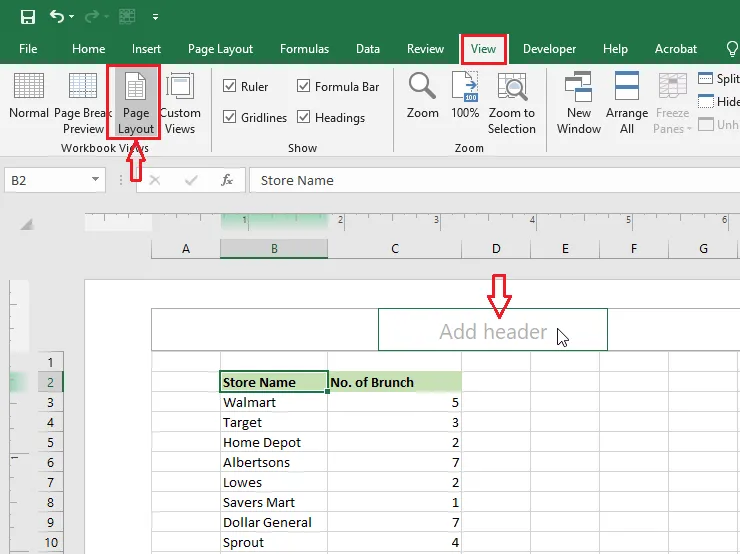
Task: Select column D header
Action: (x=496, y=249)
